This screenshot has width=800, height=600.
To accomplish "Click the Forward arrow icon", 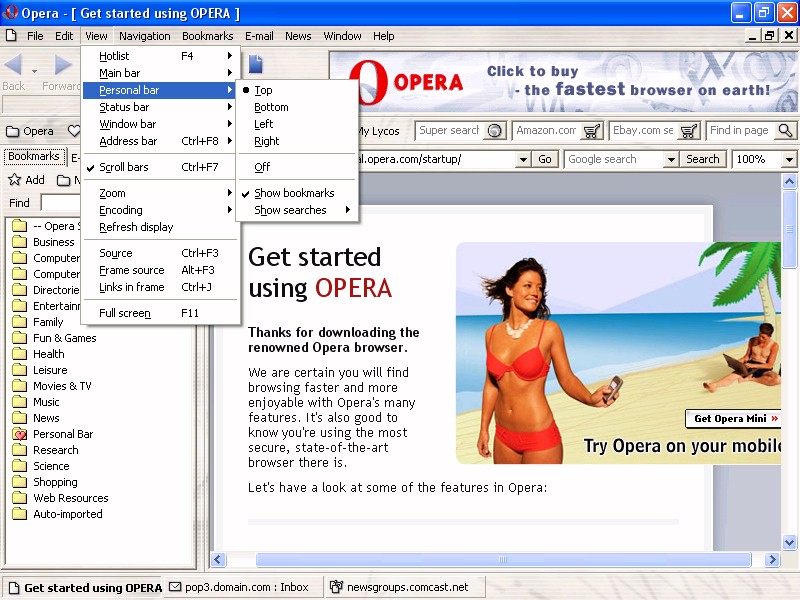I will tap(63, 65).
